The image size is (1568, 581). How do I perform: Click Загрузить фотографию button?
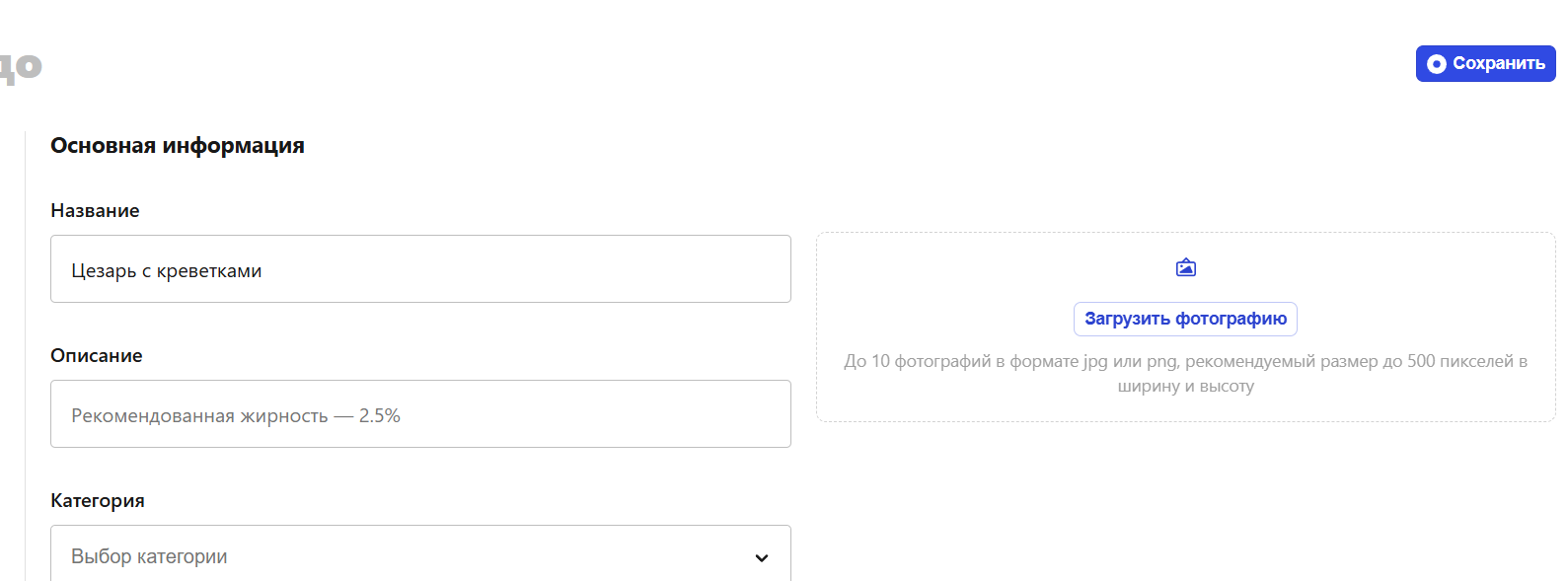[x=1185, y=319]
